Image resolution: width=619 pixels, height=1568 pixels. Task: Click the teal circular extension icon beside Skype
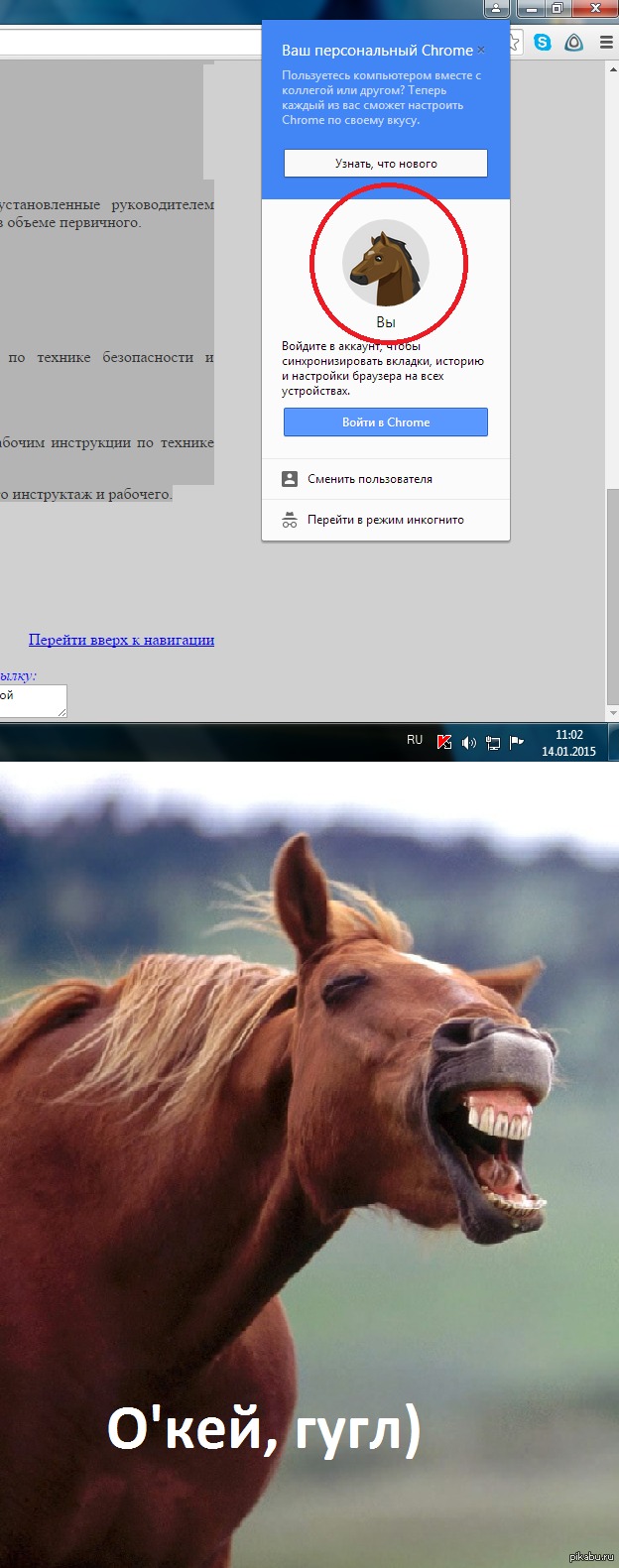tap(573, 42)
